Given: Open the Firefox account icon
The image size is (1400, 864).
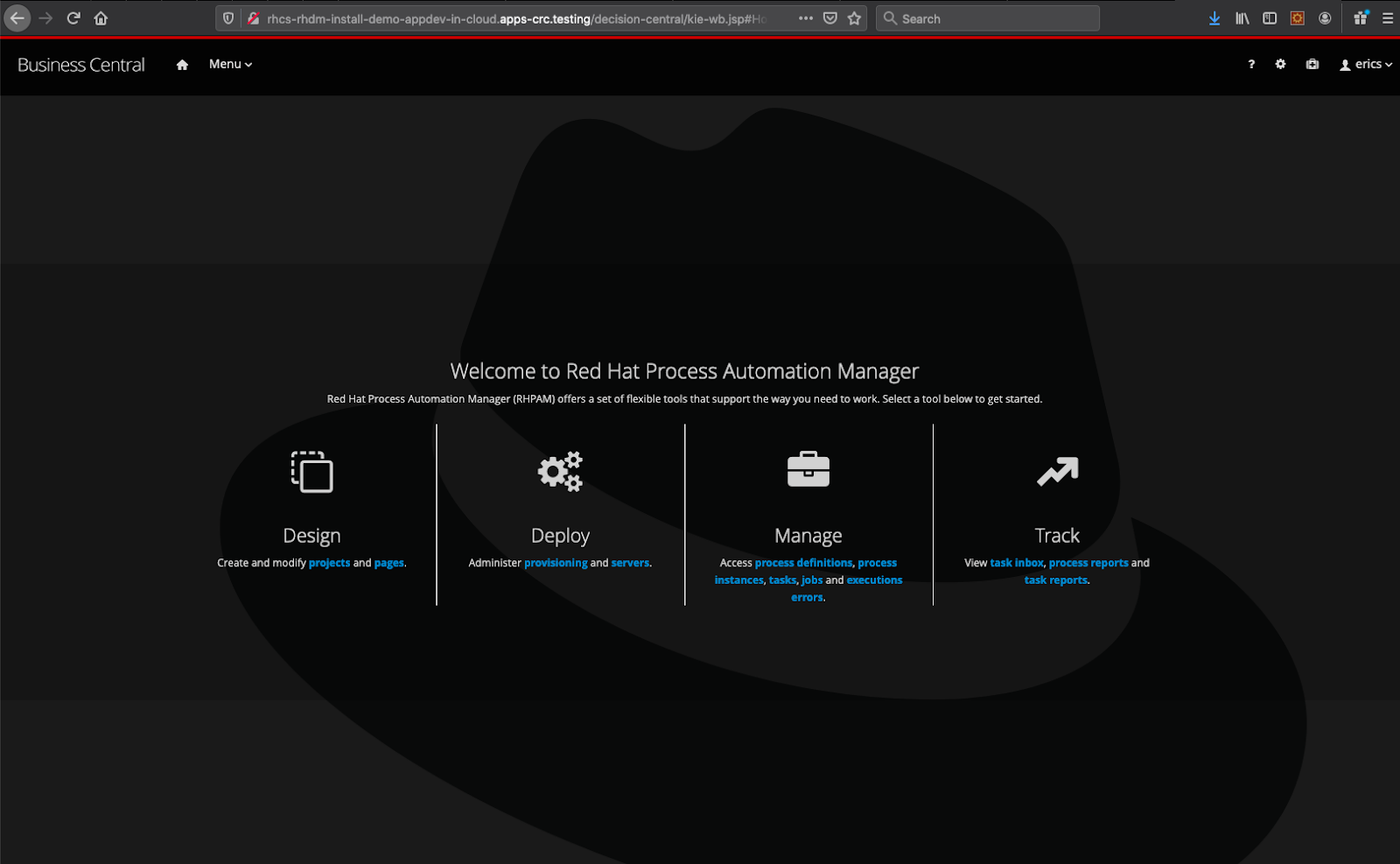Looking at the screenshot, I should click(x=1325, y=18).
